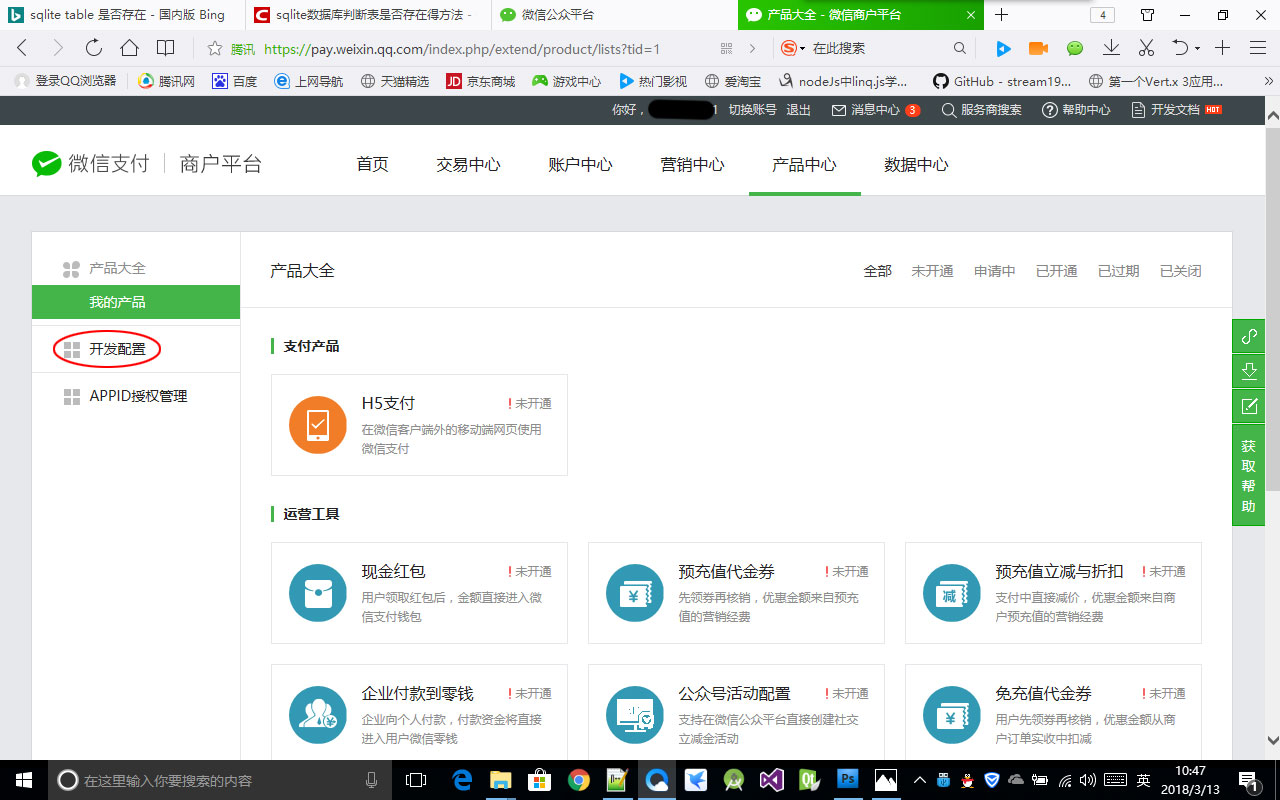Open 帮助中心 in the top bar
The image size is (1280, 800).
click(x=1076, y=110)
